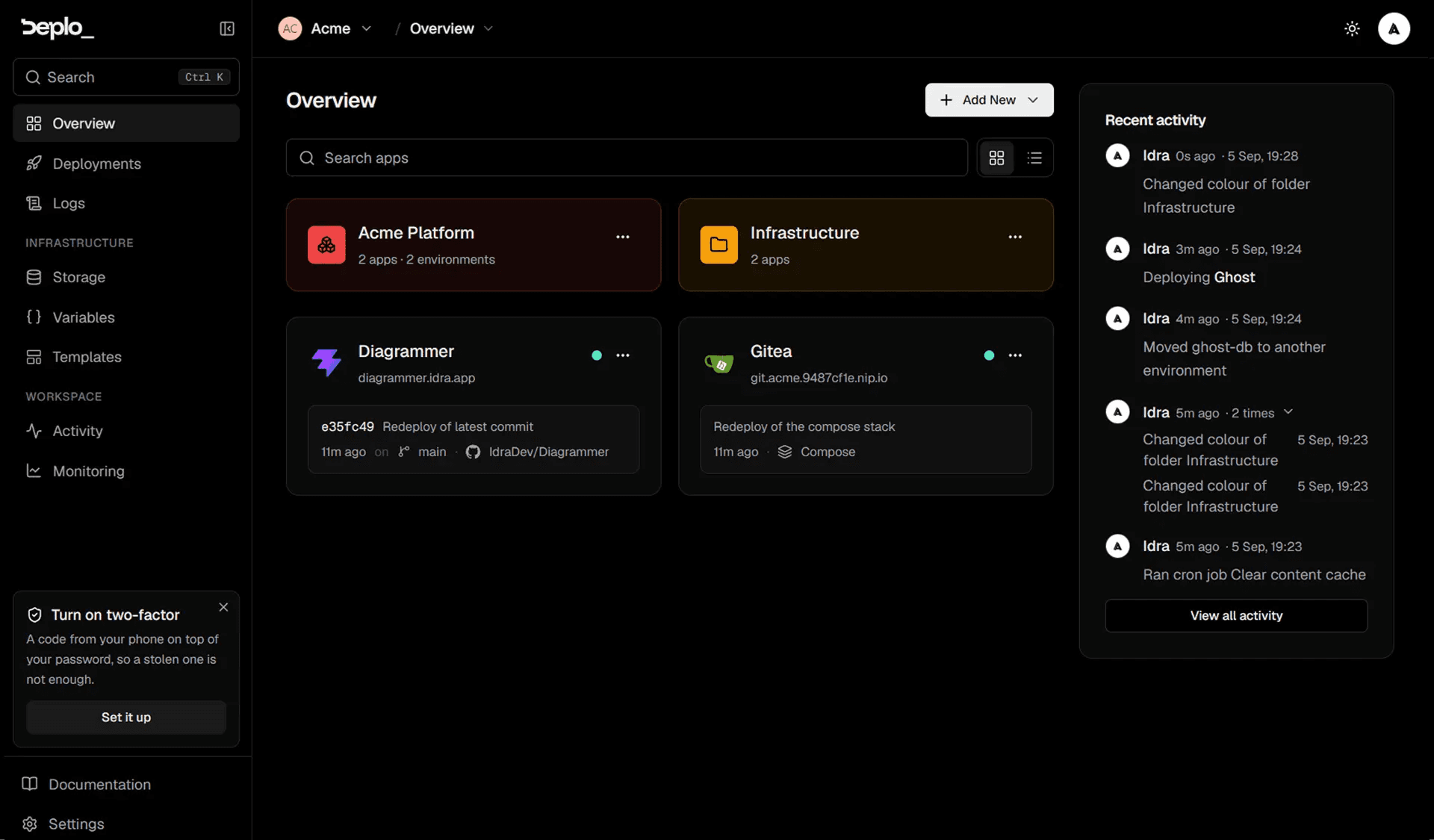The width and height of the screenshot is (1434, 840).
Task: Open Acme Platform more options menu
Action: click(623, 237)
